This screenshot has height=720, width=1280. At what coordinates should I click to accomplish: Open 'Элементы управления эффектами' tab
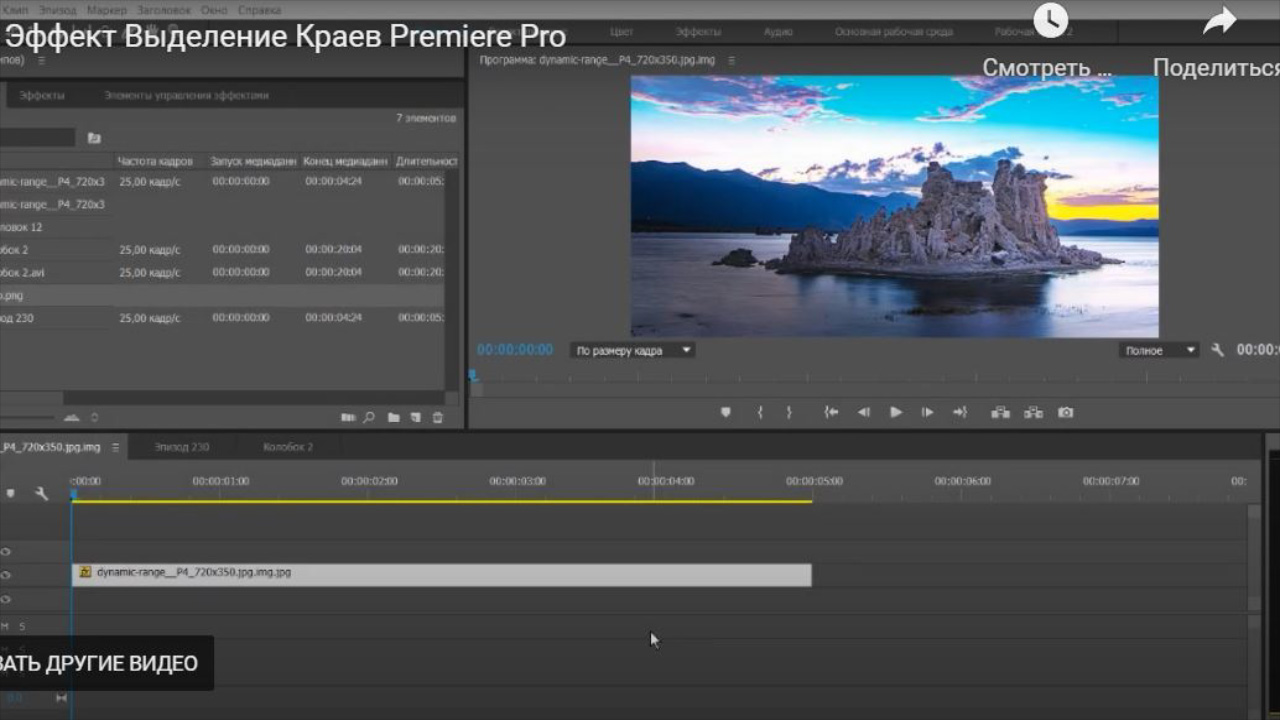tap(186, 95)
